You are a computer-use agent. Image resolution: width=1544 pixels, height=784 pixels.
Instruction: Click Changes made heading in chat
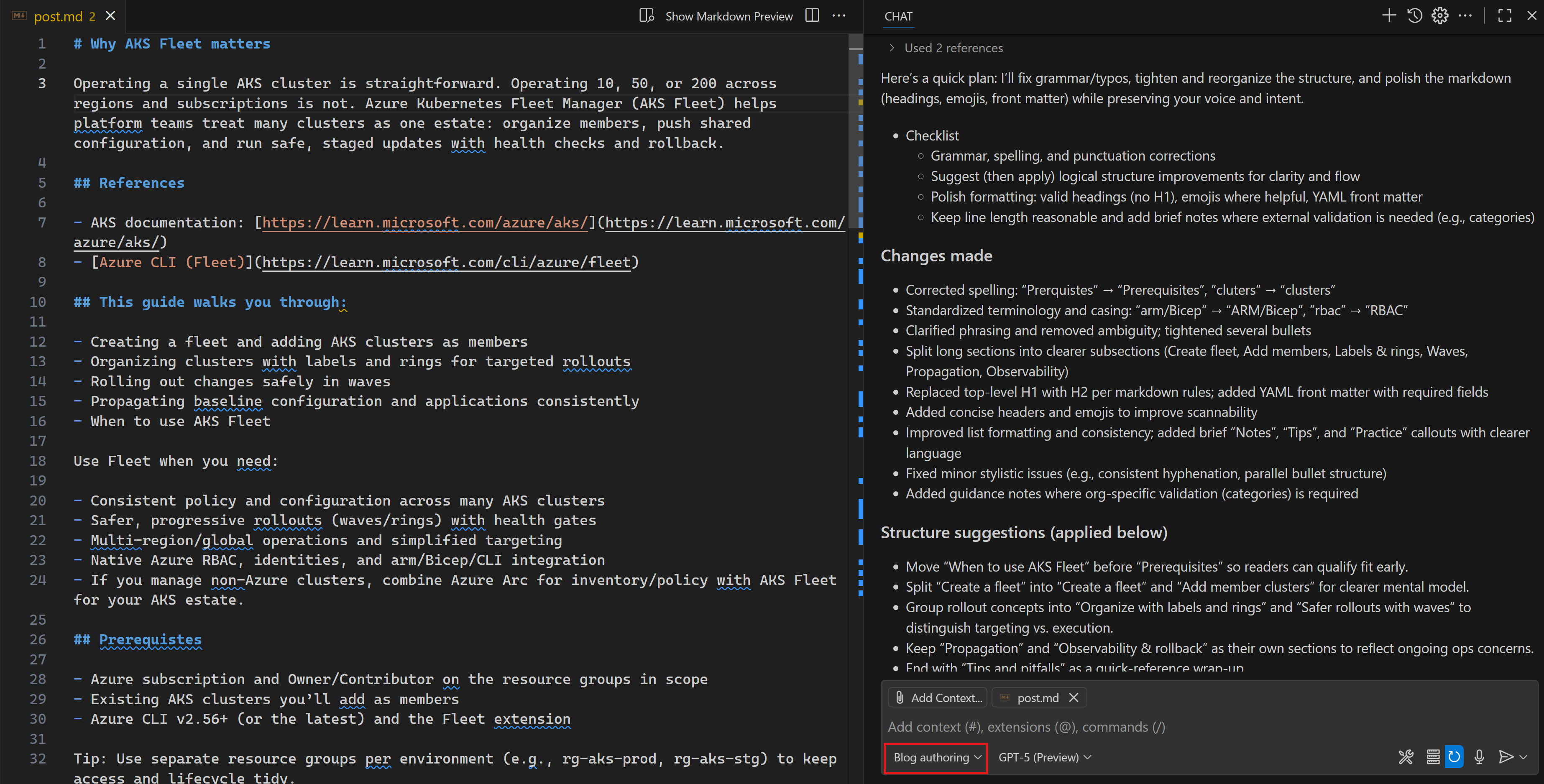[x=936, y=256]
